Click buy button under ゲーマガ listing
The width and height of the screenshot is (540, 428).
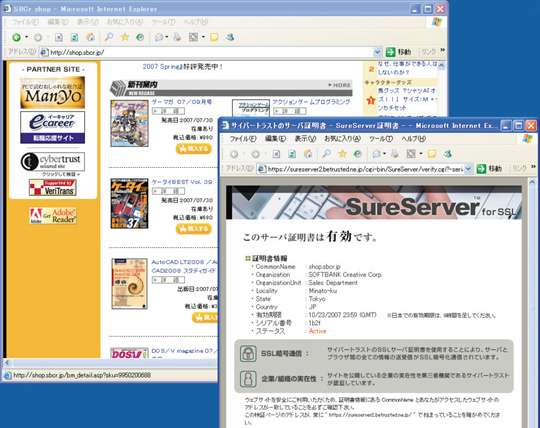pyautogui.click(x=194, y=149)
